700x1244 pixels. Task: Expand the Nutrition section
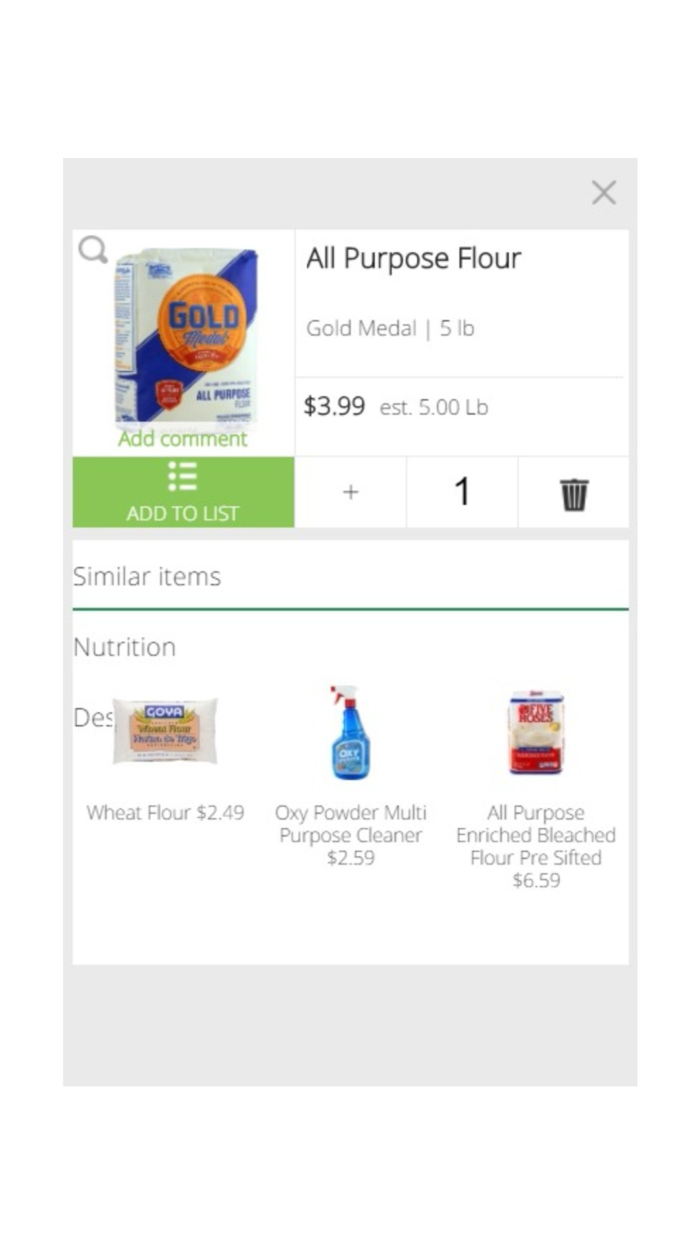pos(124,647)
